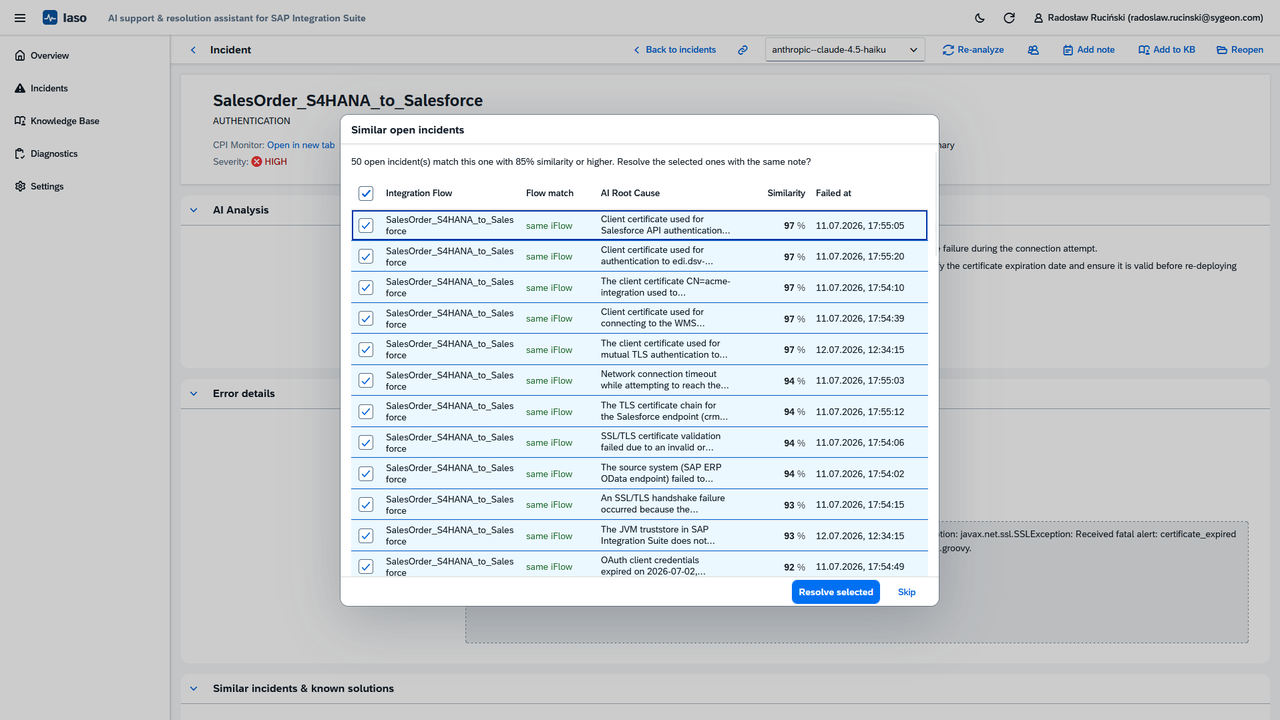The image size is (1280, 720).
Task: Click Add note in toolbar
Action: point(1088,50)
